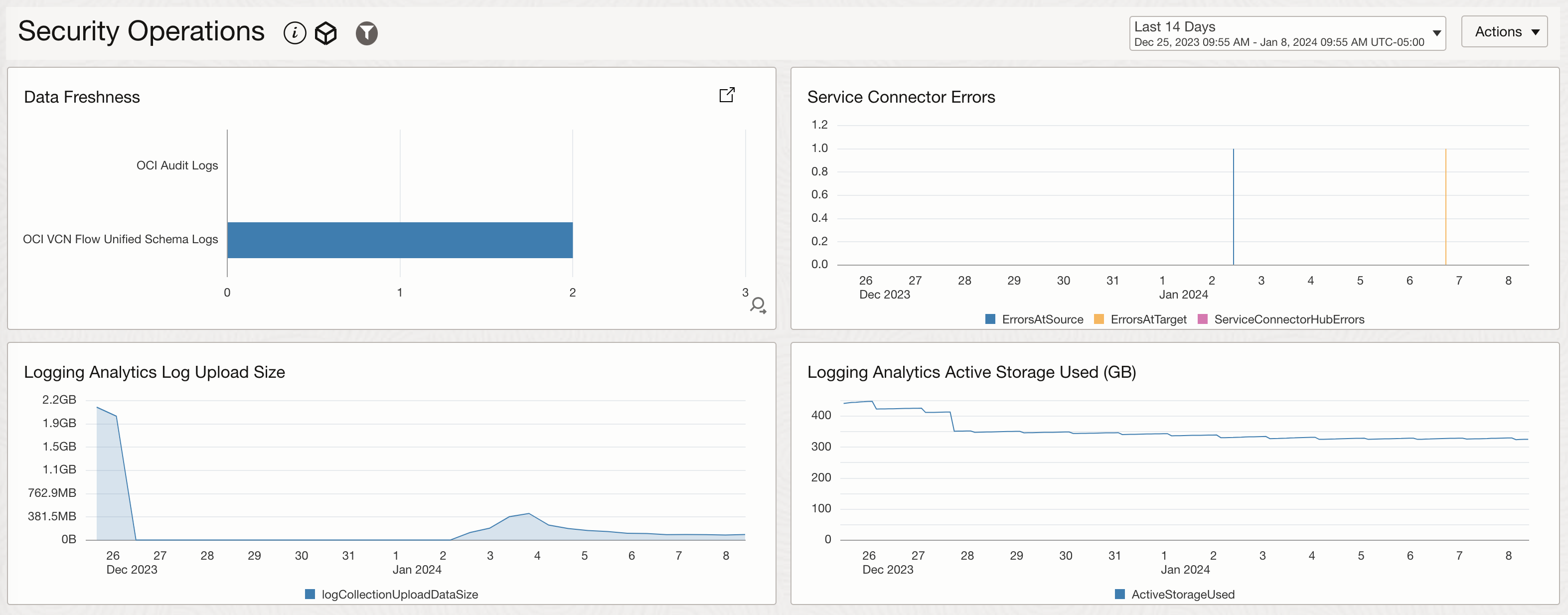The image size is (1568, 615).
Task: Open Data Freshness in a new window
Action: [x=727, y=95]
